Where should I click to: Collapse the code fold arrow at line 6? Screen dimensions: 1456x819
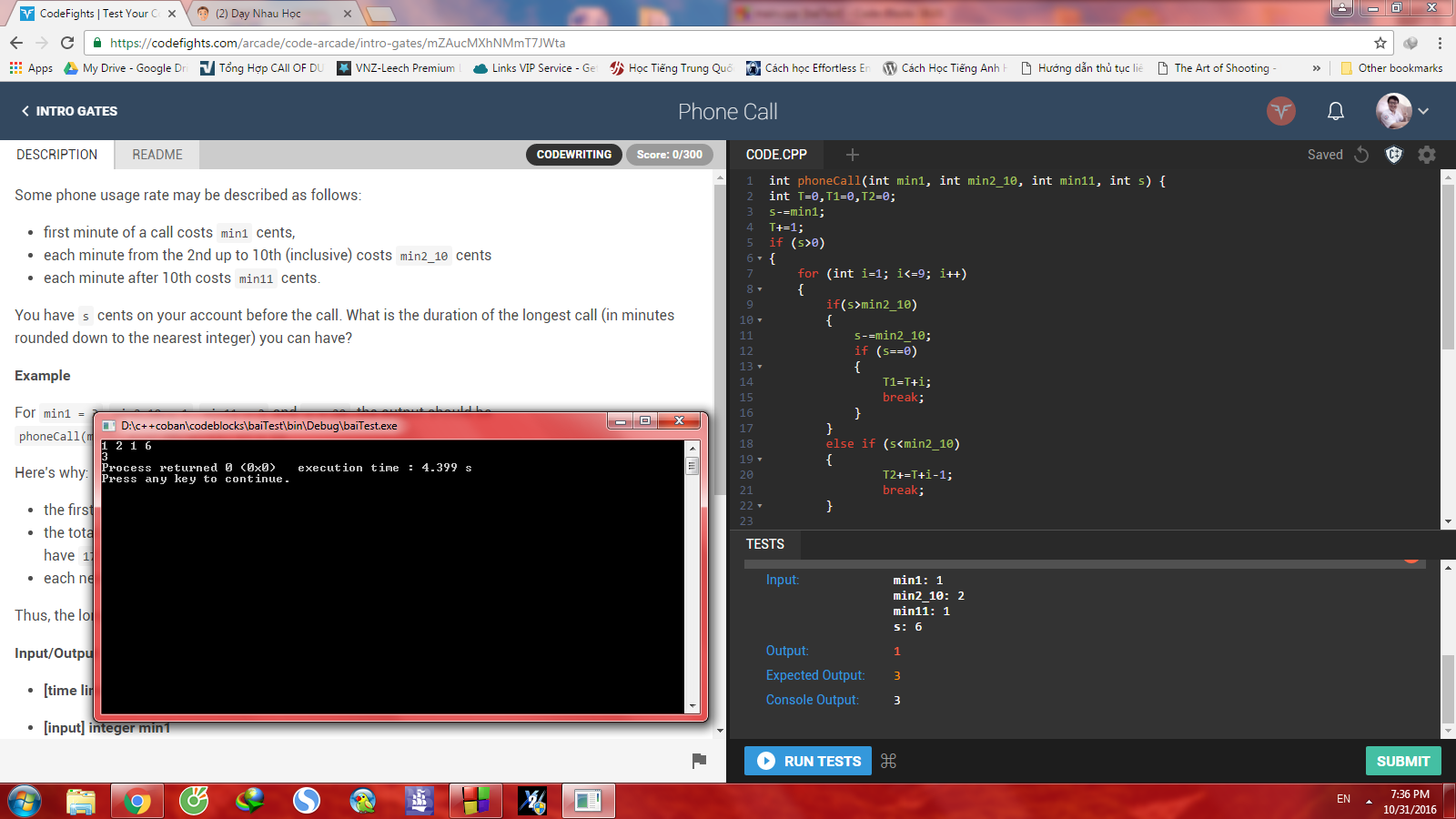click(x=760, y=258)
